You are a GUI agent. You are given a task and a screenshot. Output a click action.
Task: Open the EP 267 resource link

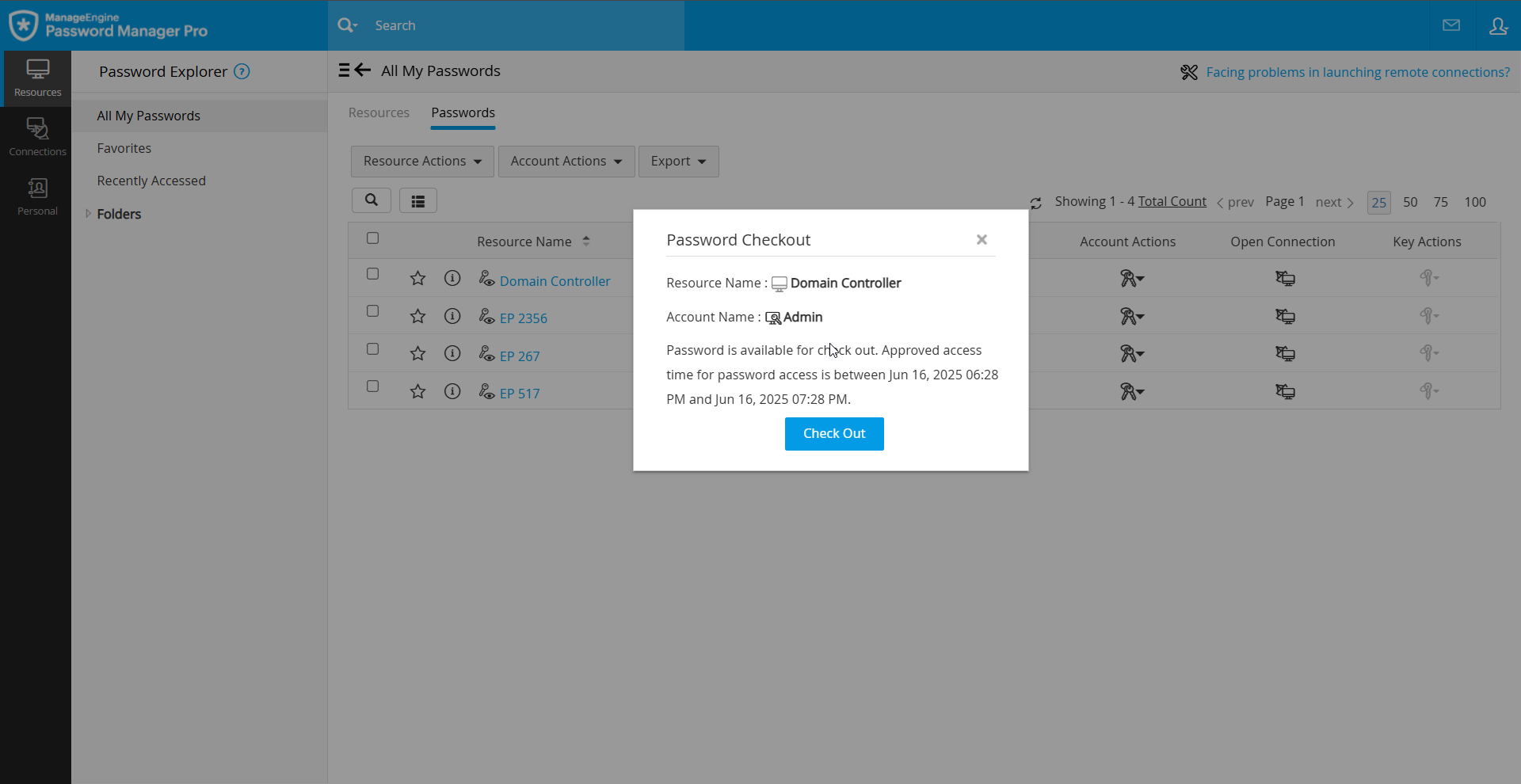[520, 356]
